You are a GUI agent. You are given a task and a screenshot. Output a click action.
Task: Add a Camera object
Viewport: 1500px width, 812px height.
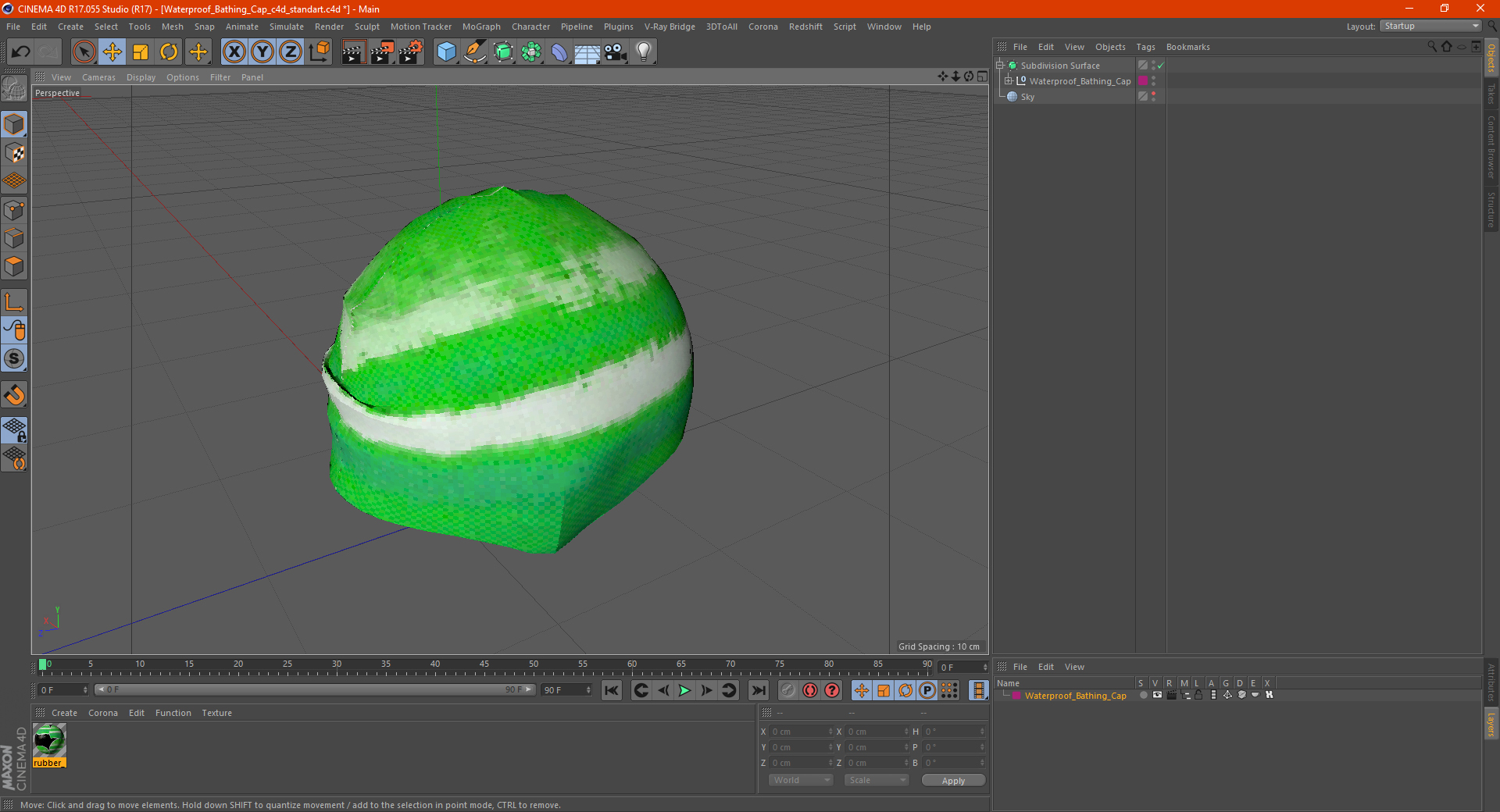pos(616,52)
